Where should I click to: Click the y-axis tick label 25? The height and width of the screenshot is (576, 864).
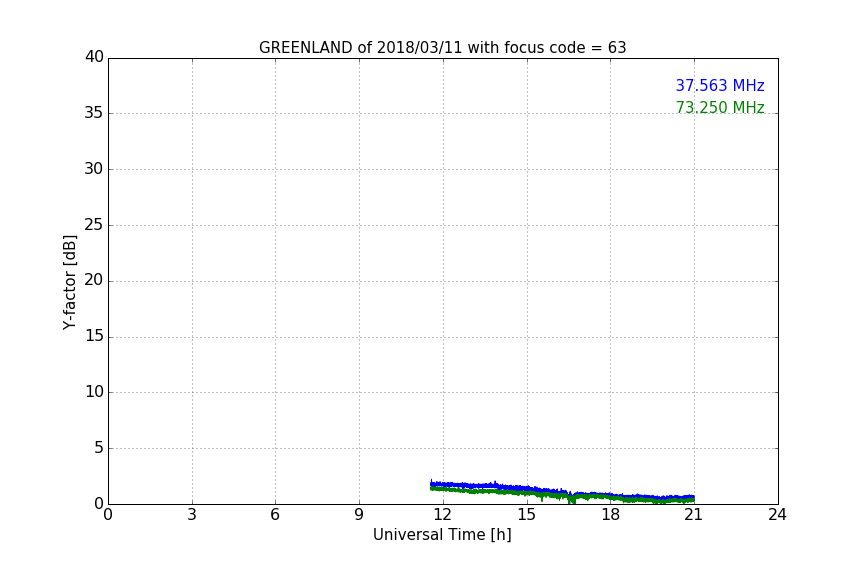(x=94, y=225)
